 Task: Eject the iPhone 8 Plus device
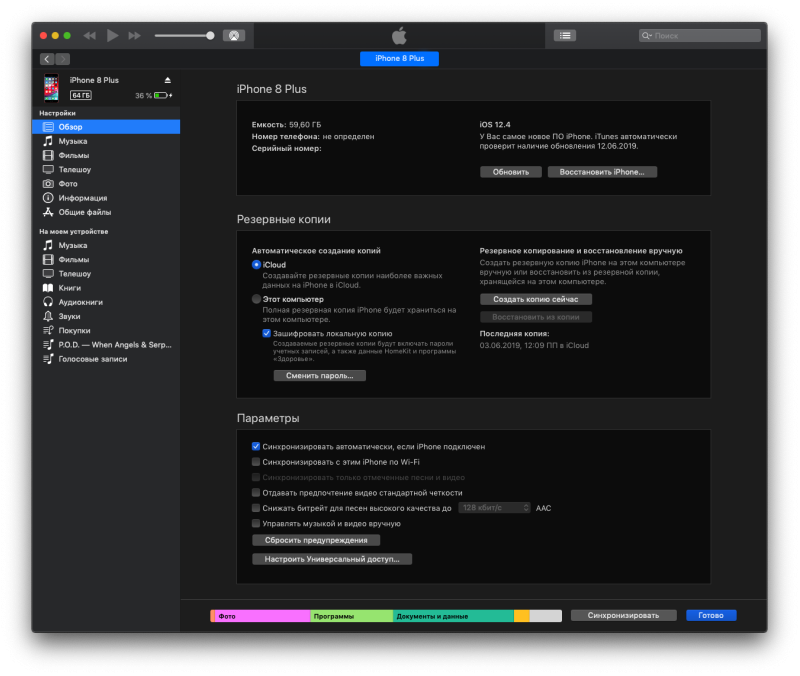167,80
